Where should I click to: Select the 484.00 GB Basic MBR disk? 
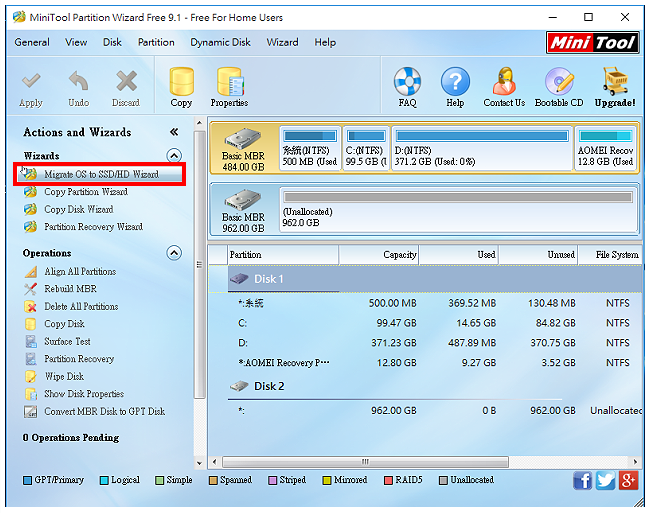[244, 149]
